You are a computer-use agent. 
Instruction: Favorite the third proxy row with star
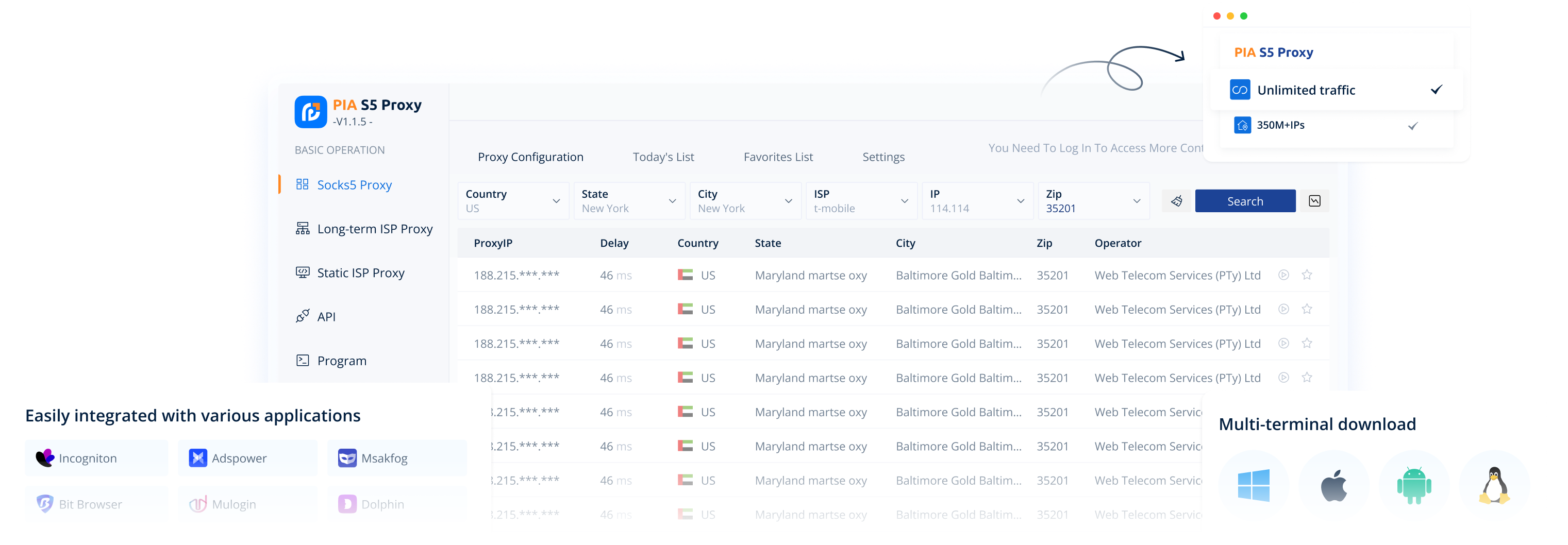[1306, 343]
